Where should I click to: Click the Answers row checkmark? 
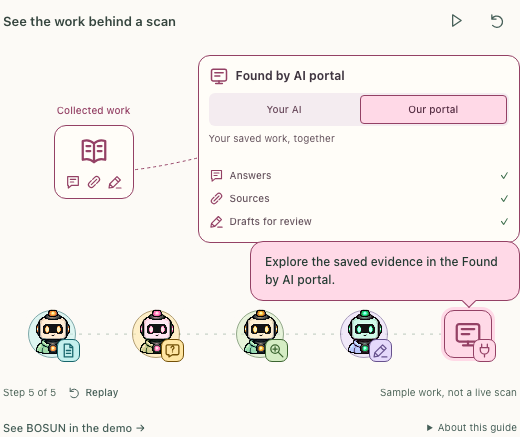(504, 175)
